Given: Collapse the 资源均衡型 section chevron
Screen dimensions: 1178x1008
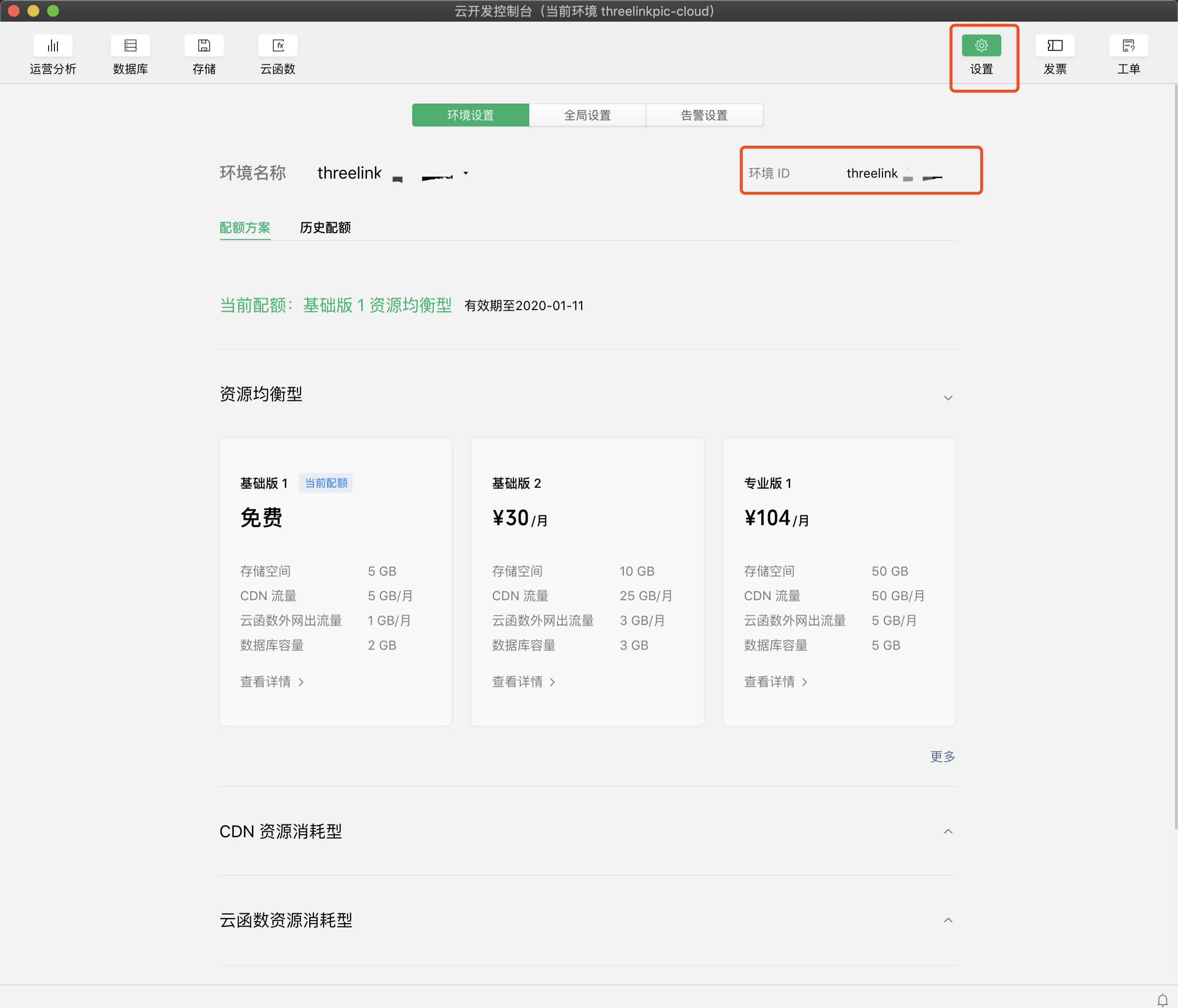Looking at the screenshot, I should pyautogui.click(x=948, y=398).
